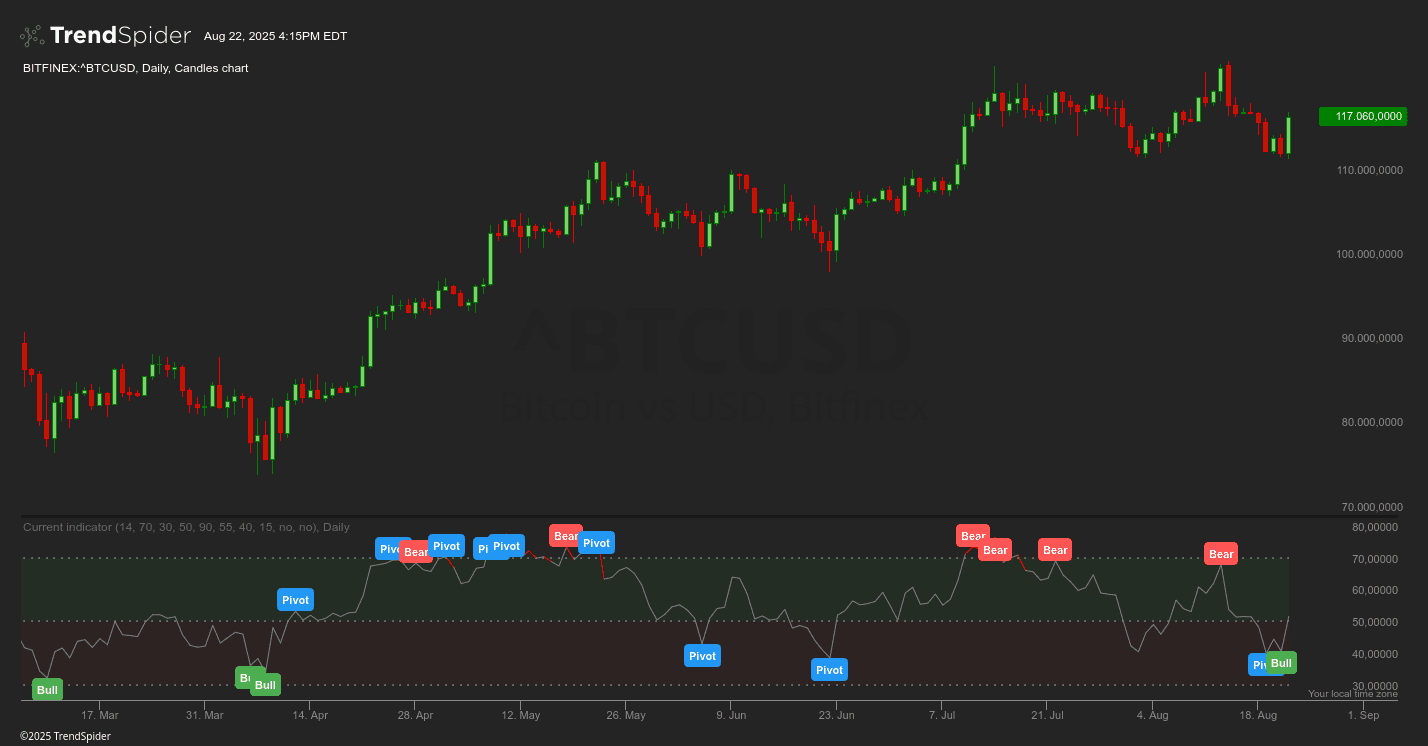This screenshot has height=746, width=1428.
Task: Click the Pivot badge near 9 Jun
Action: pyautogui.click(x=702, y=655)
